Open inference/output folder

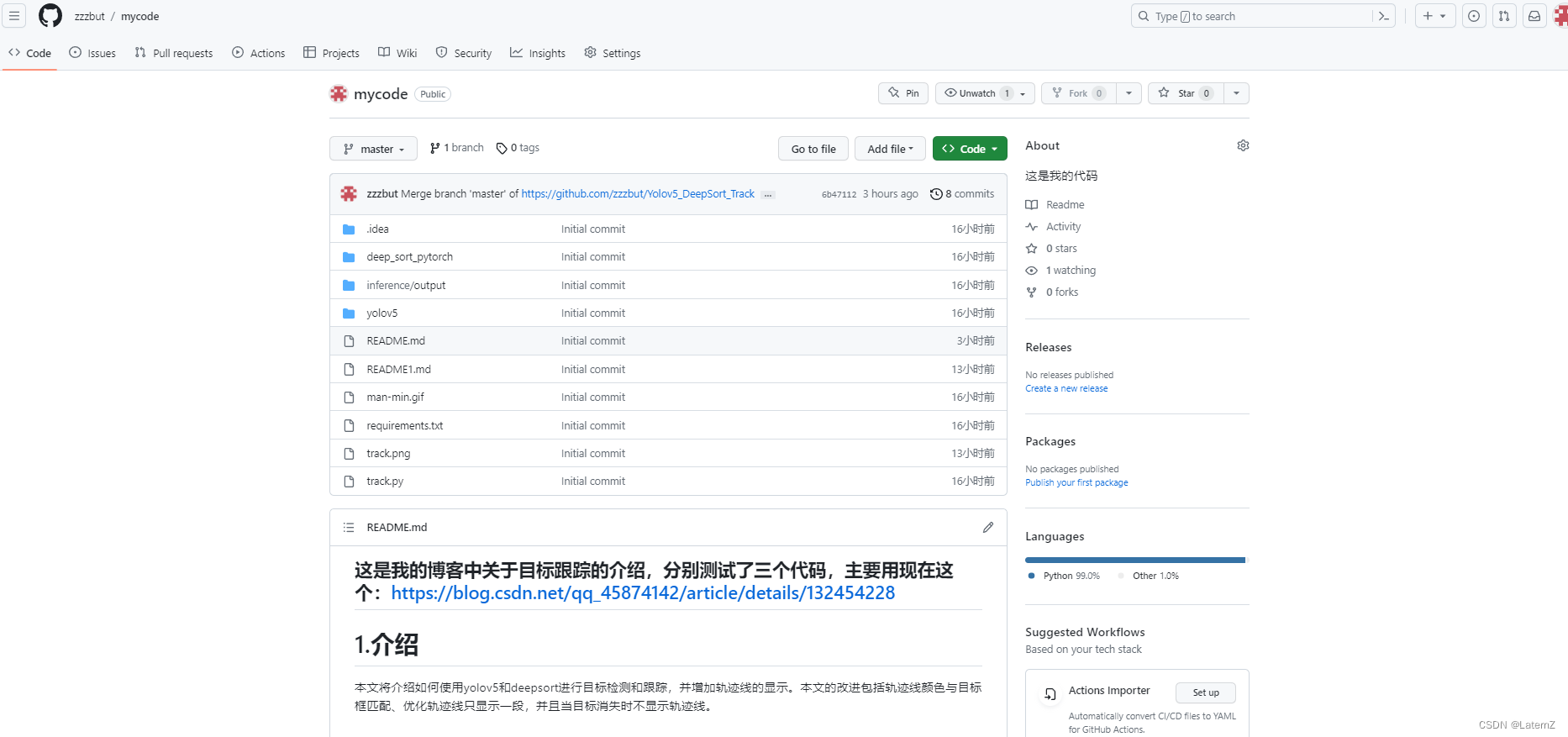click(406, 285)
